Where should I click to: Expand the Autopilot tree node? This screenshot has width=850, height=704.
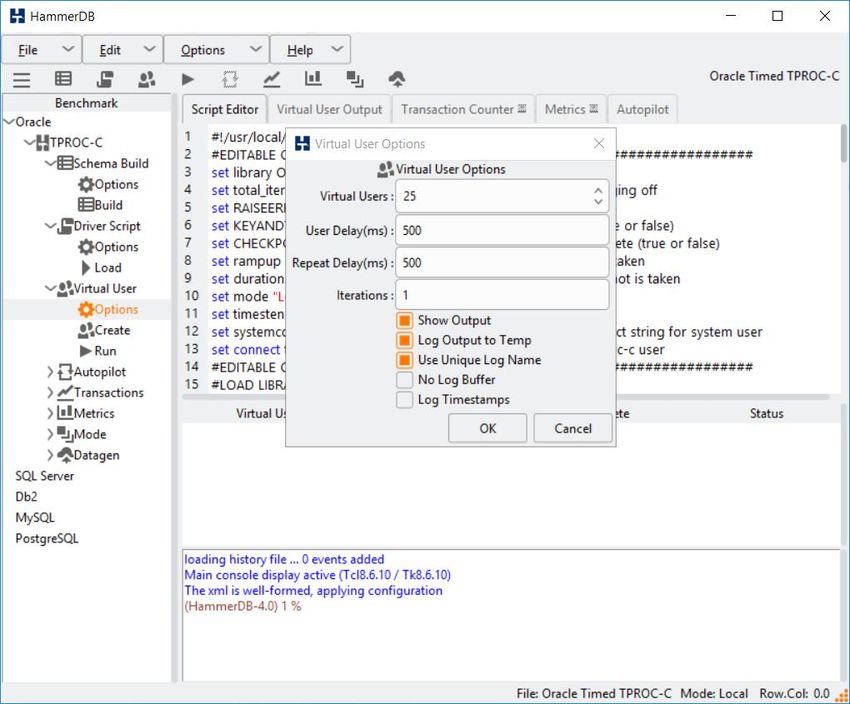point(50,372)
